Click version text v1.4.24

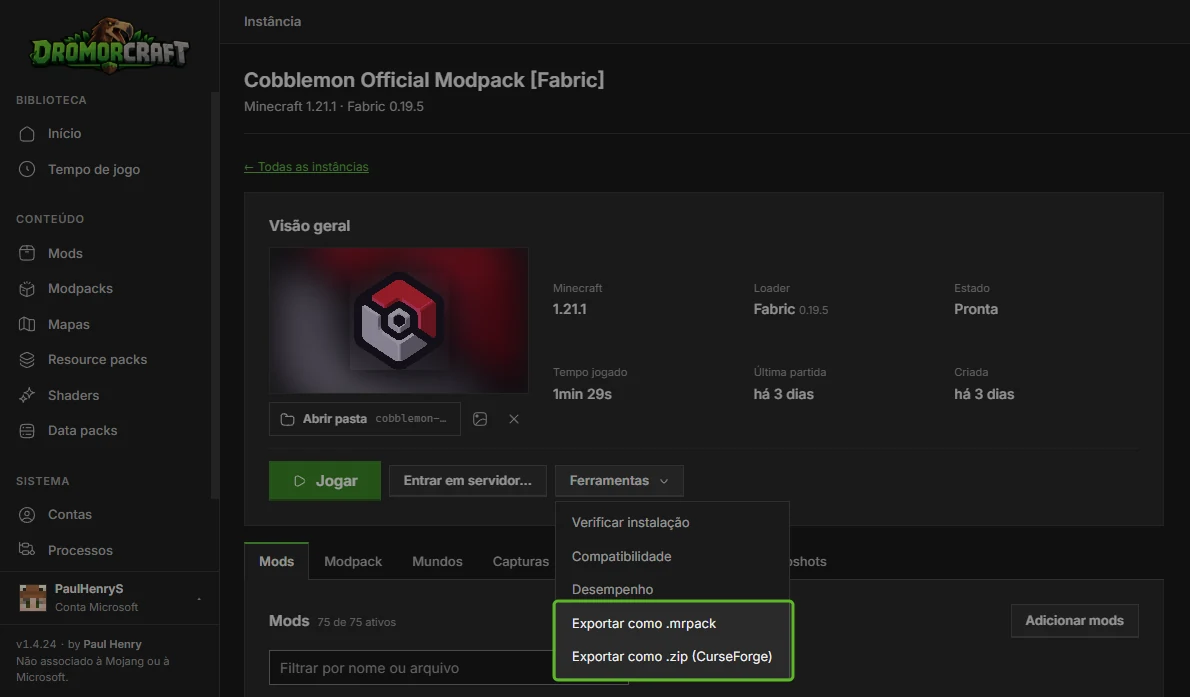pyautogui.click(x=36, y=644)
